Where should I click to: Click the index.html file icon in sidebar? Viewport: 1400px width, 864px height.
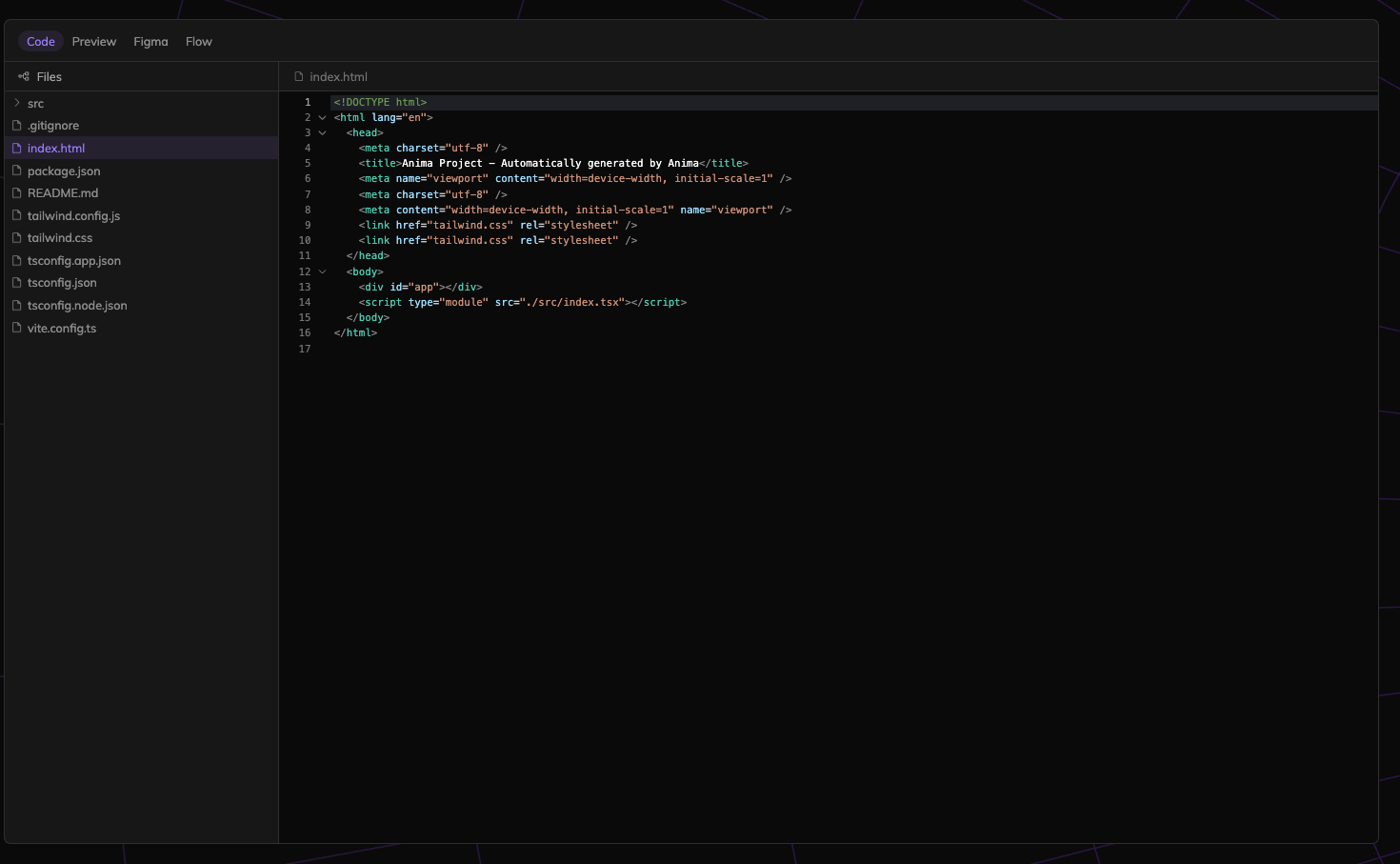tap(17, 148)
